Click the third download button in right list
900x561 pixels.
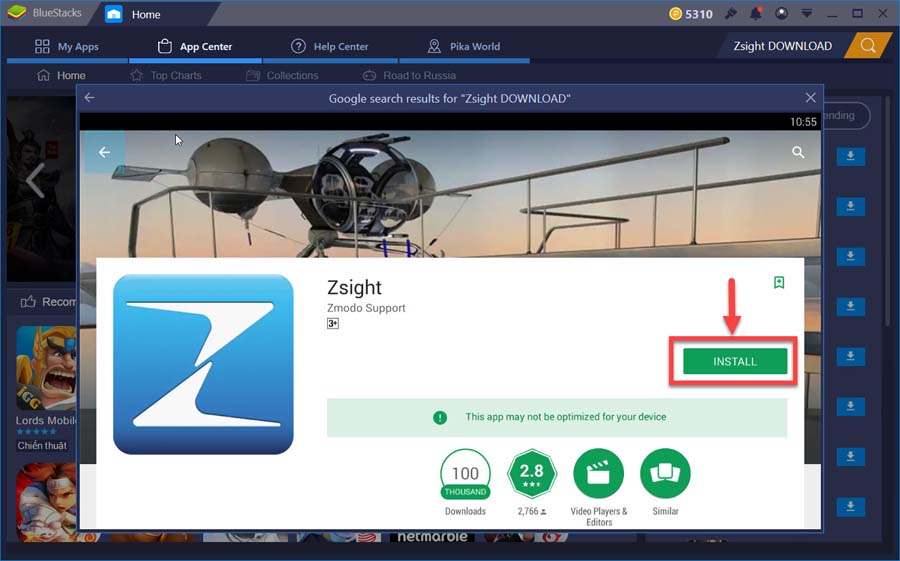[x=851, y=256]
